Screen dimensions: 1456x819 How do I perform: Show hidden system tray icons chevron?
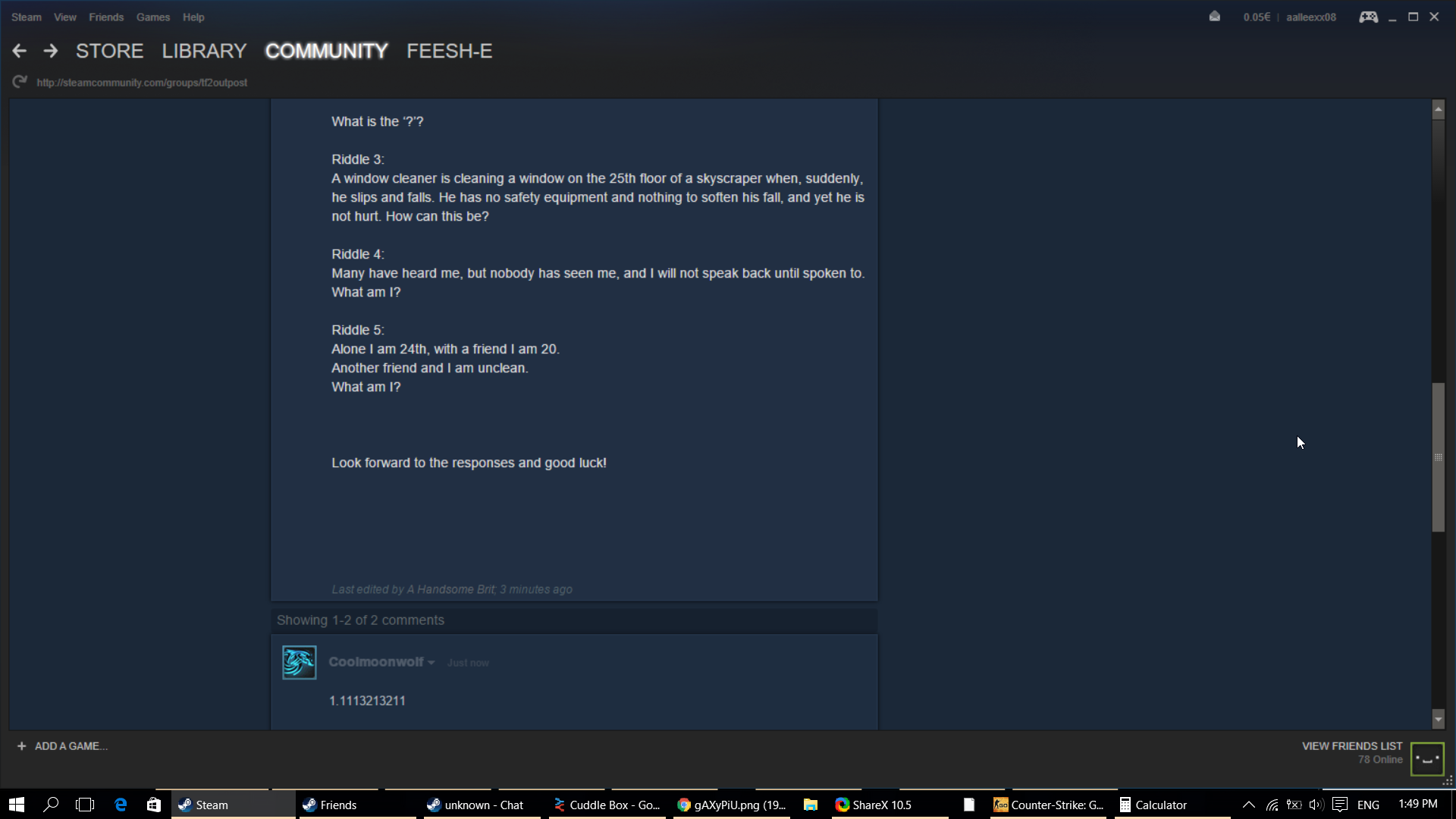[x=1248, y=805]
